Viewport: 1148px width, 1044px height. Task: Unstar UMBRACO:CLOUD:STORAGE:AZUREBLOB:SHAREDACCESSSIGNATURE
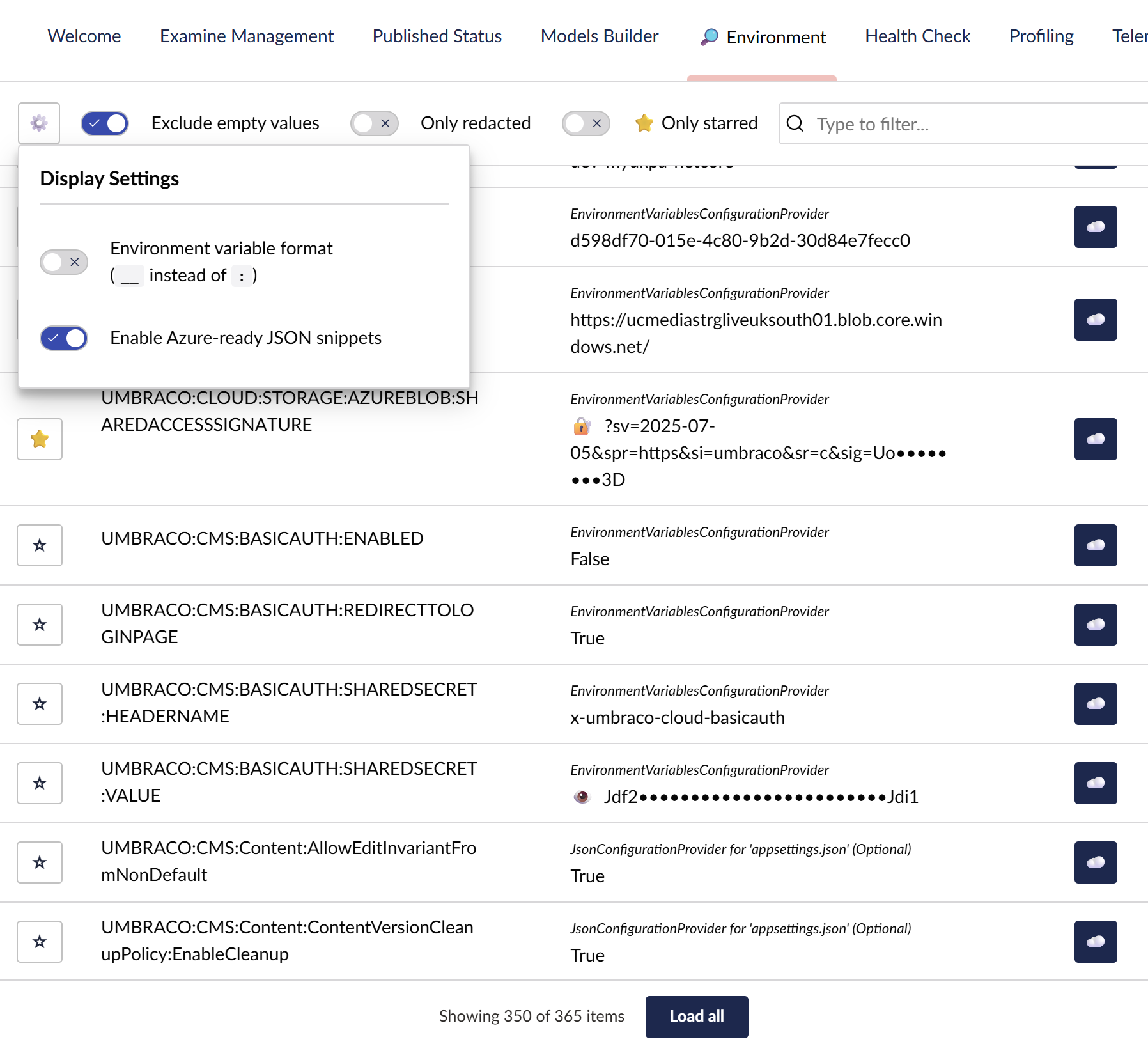pos(39,439)
